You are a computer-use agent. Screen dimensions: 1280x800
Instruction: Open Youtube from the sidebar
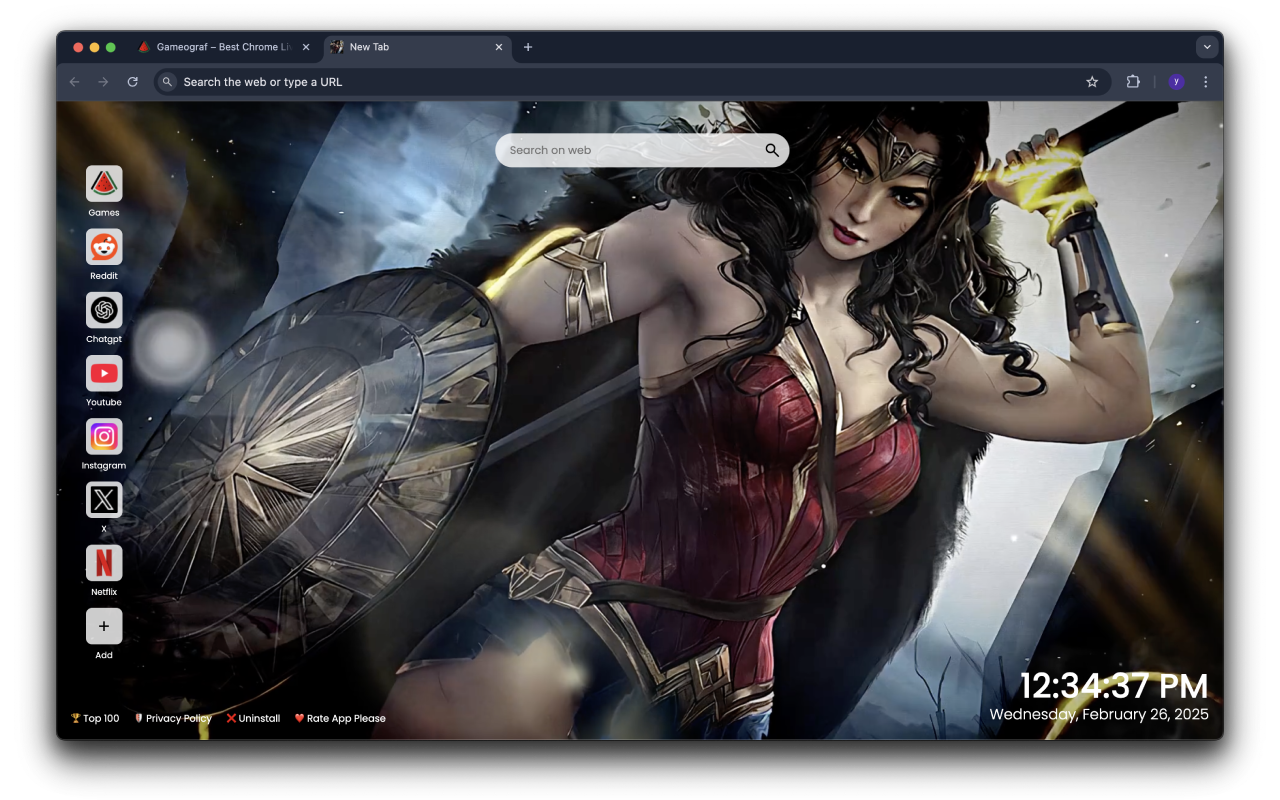point(104,373)
